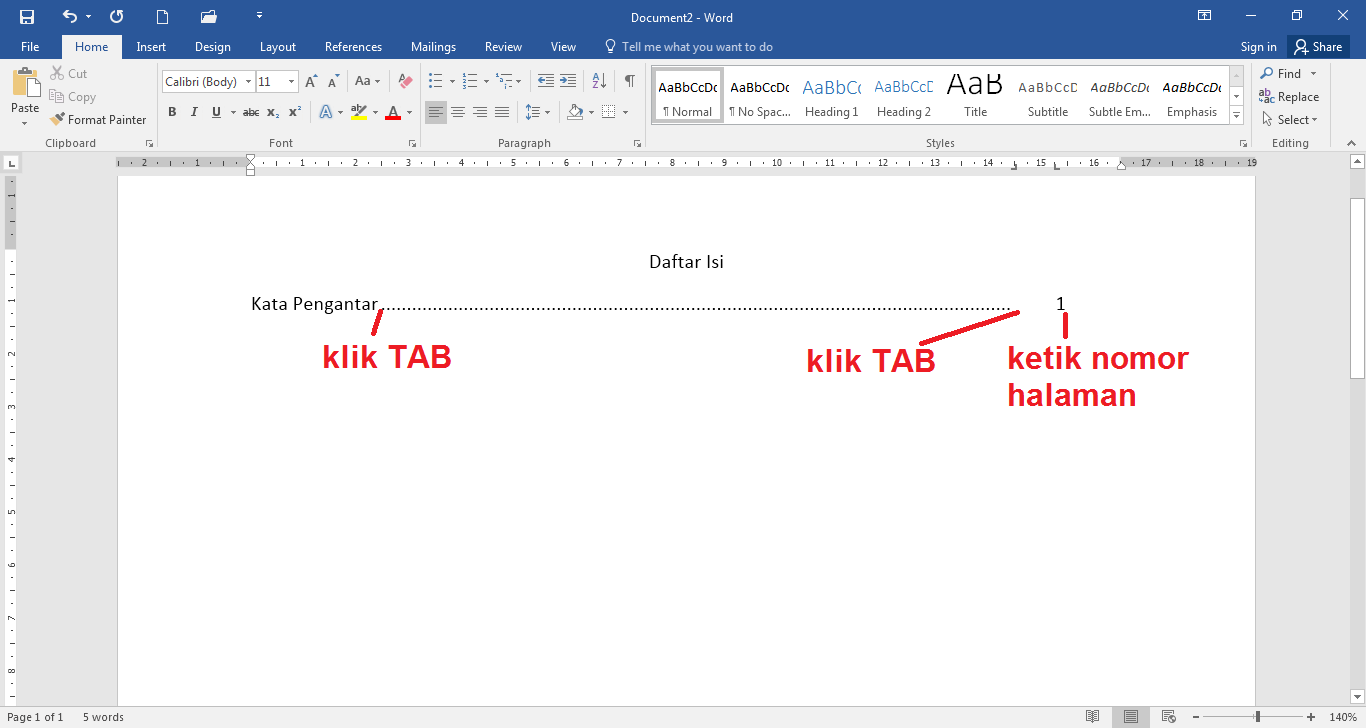Center the paragraph text
The width and height of the screenshot is (1366, 728).
click(458, 112)
